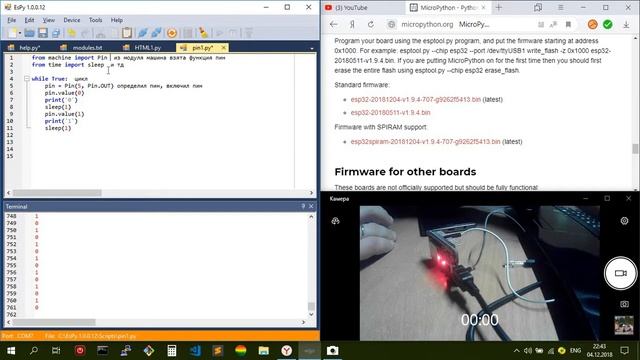640x360 pixels.
Task: Click the blue Connect plug icon
Action: tap(142, 33)
